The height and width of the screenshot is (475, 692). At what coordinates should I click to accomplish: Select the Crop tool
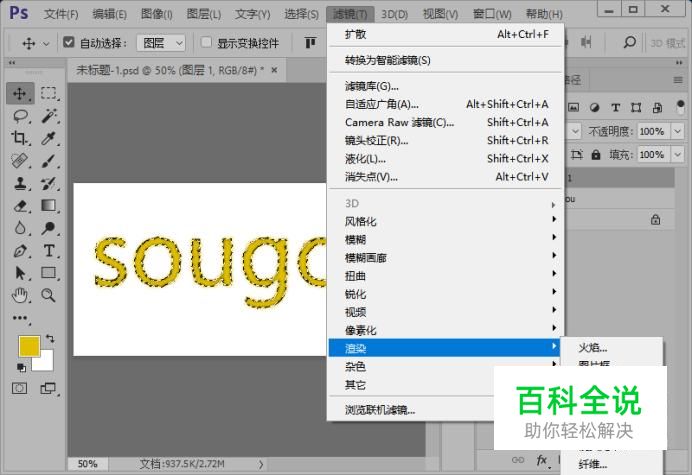(x=19, y=138)
